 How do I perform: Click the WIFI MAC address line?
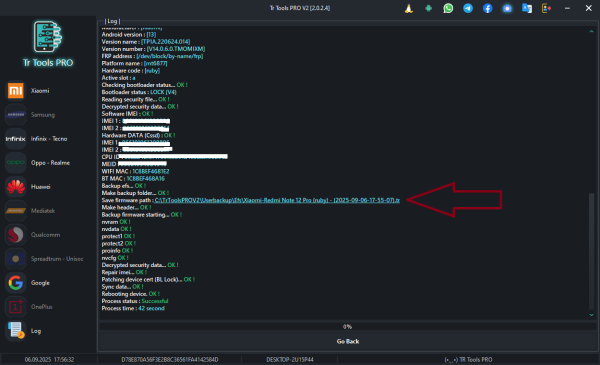click(x=135, y=171)
